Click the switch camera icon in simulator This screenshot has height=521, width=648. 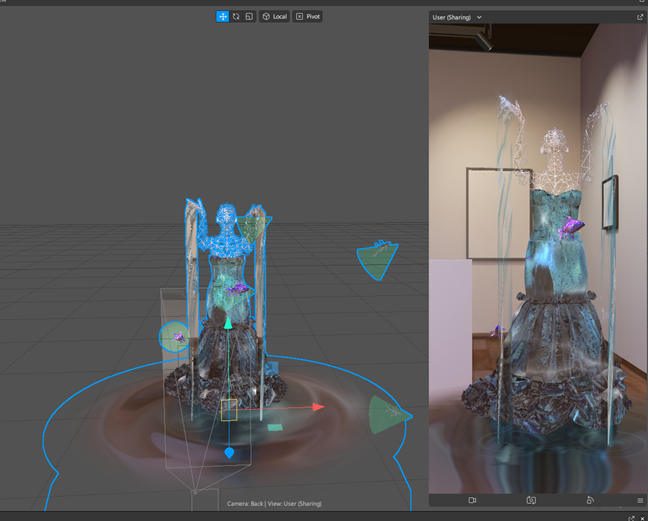pyautogui.click(x=531, y=500)
